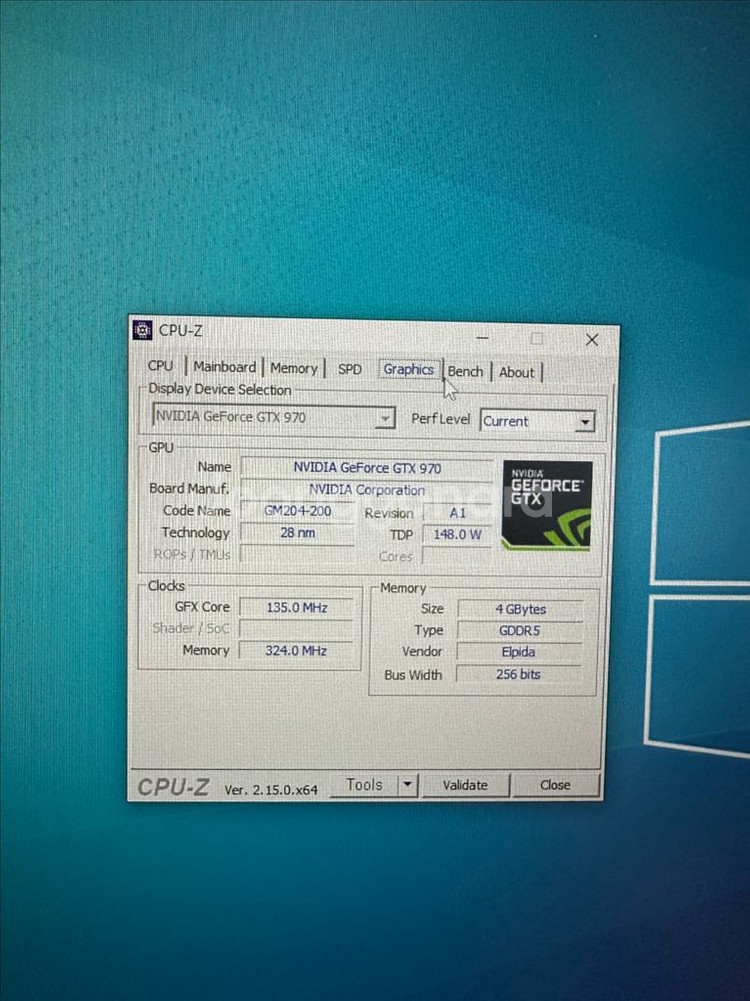This screenshot has width=750, height=1001.
Task: Select the GFX Core clock value field
Action: [x=296, y=607]
